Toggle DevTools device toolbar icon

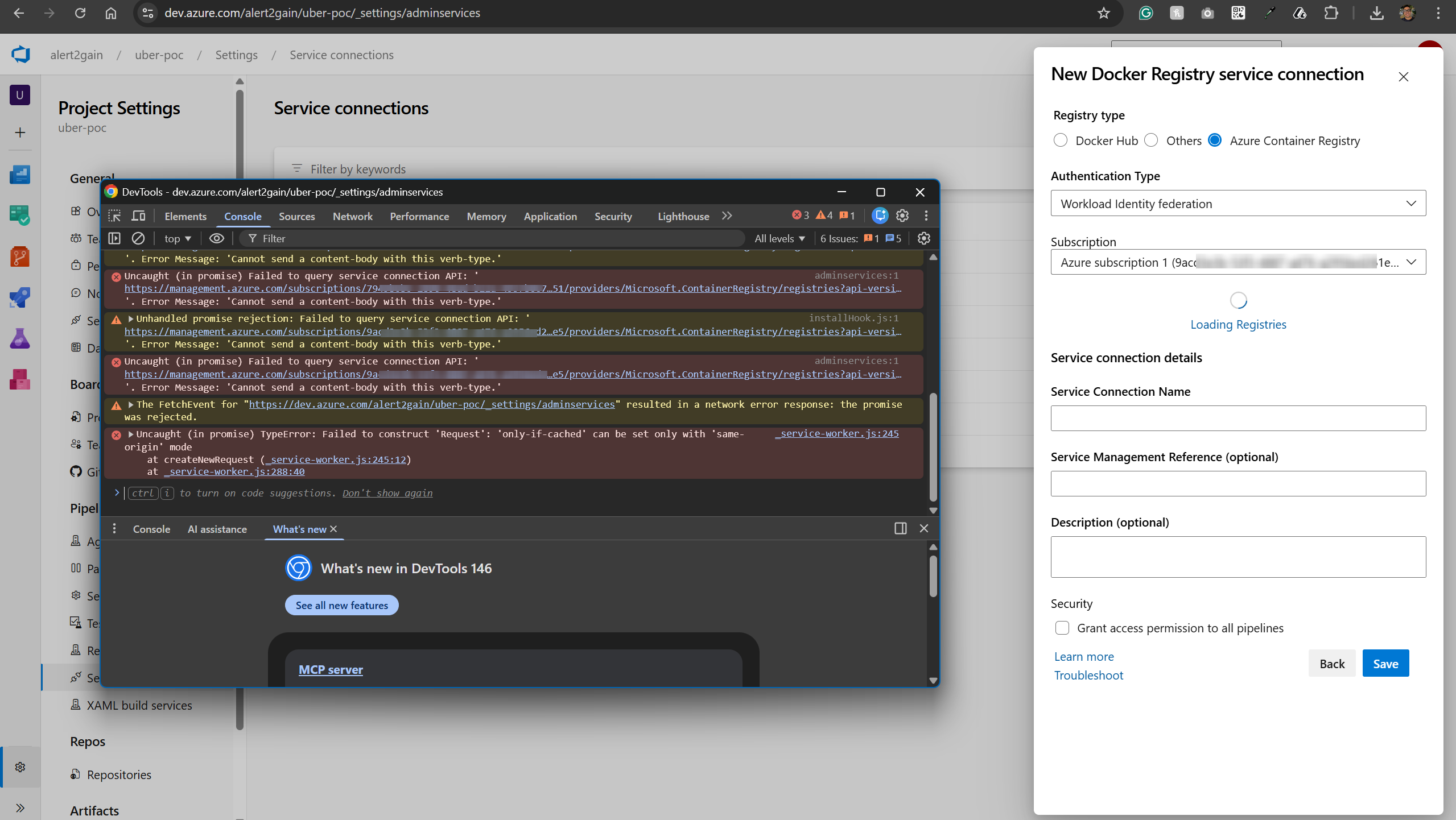point(138,216)
